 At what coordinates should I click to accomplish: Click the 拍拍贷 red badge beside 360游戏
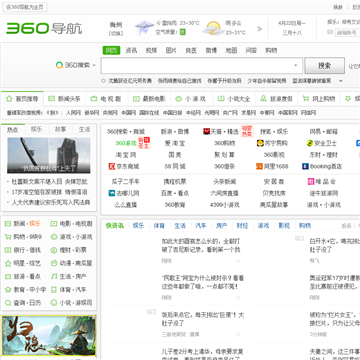pyautogui.click(x=144, y=143)
